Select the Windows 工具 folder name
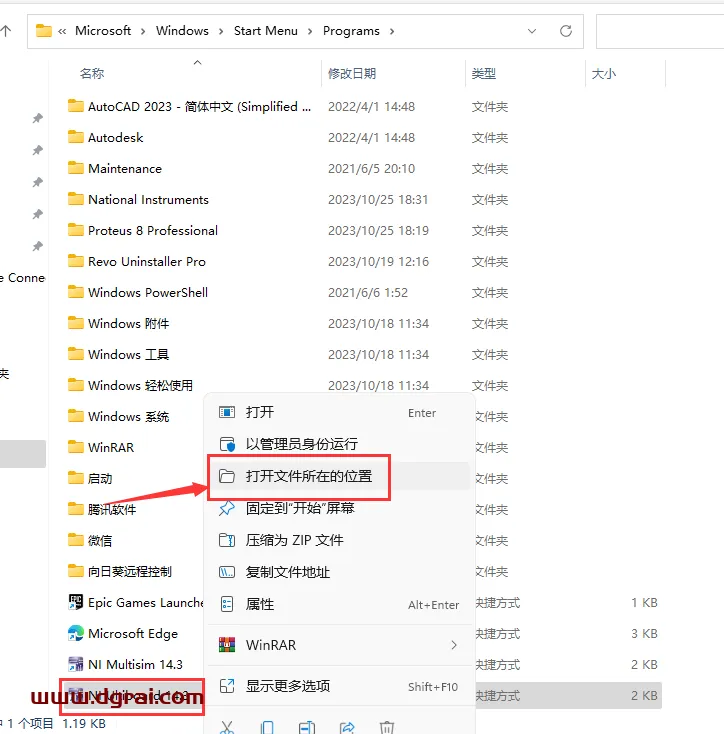The image size is (724, 734). 129,354
